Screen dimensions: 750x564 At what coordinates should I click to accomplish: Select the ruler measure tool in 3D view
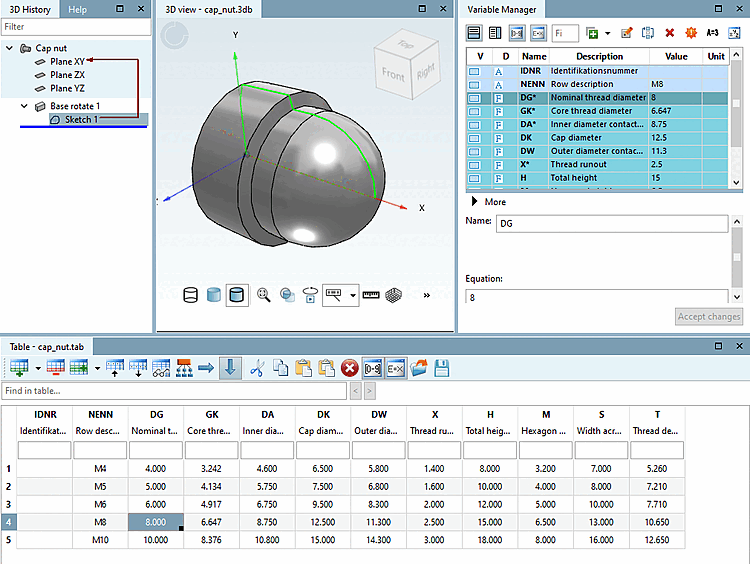[371, 295]
